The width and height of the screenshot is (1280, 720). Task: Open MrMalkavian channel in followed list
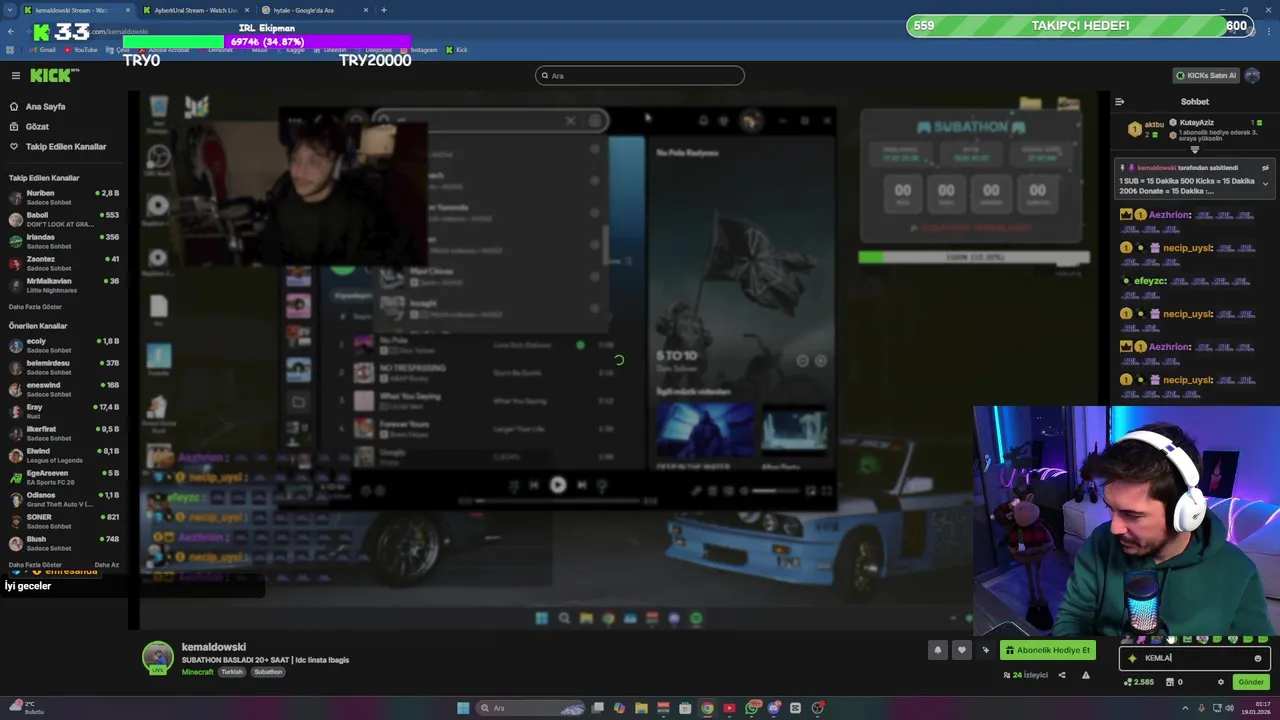tap(63, 285)
